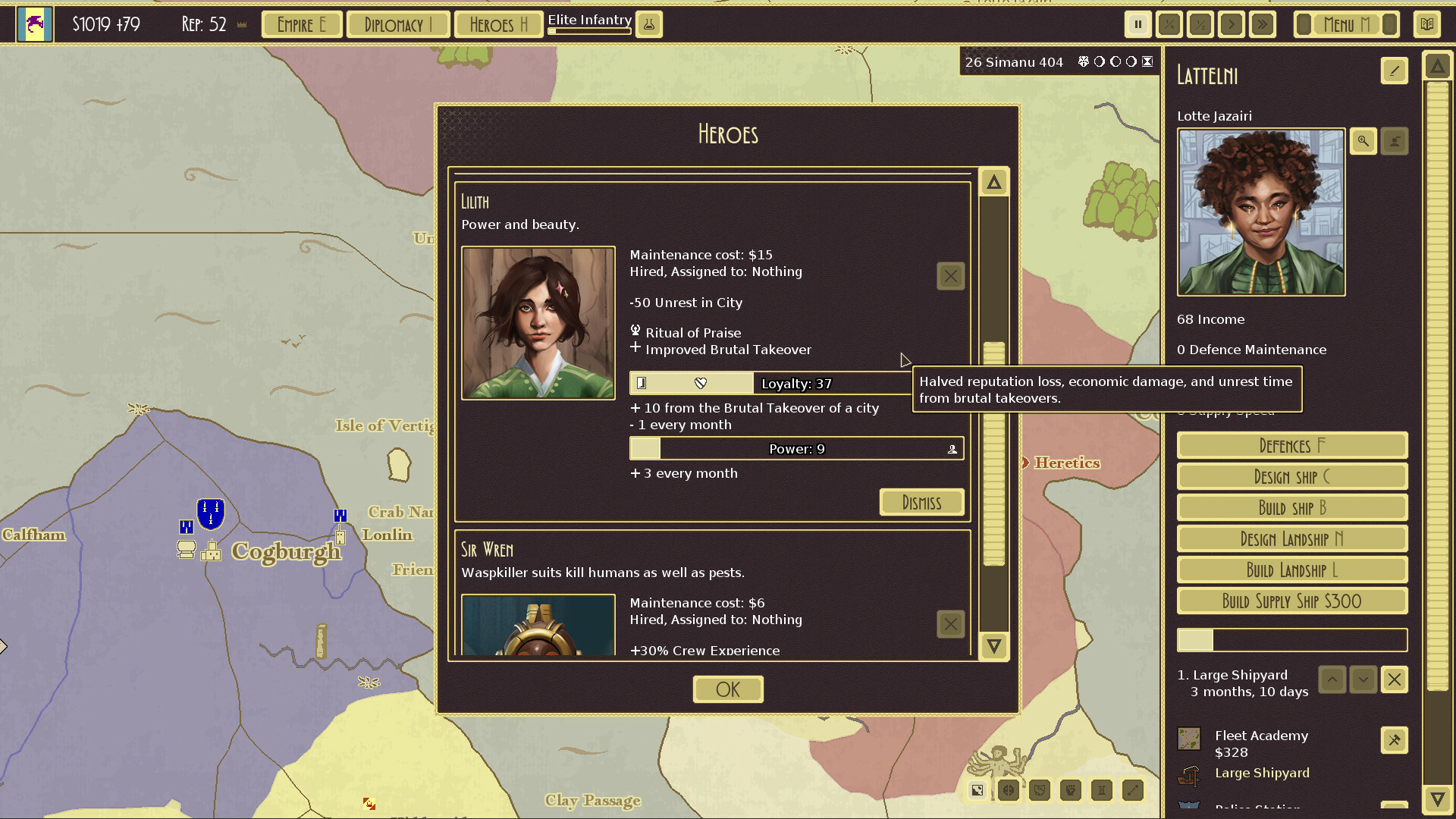Open the Diplomacy menu

398,24
